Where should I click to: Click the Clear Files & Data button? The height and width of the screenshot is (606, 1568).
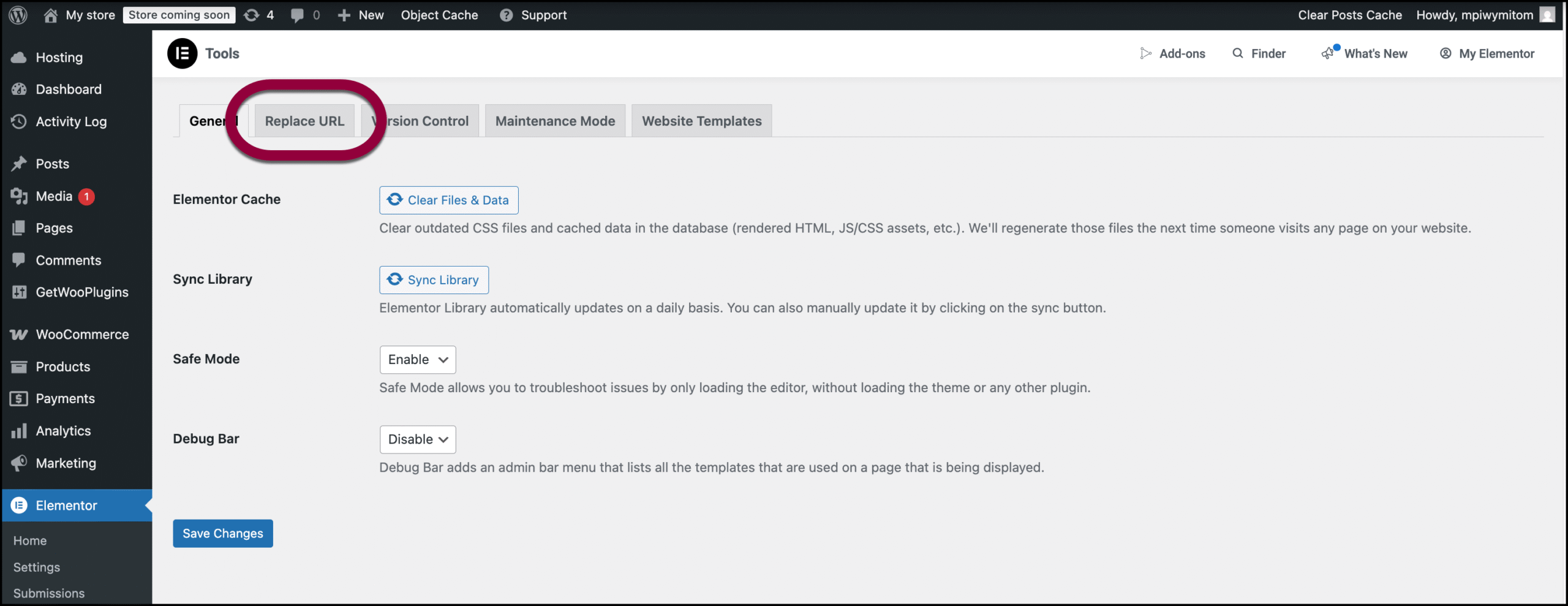(449, 200)
